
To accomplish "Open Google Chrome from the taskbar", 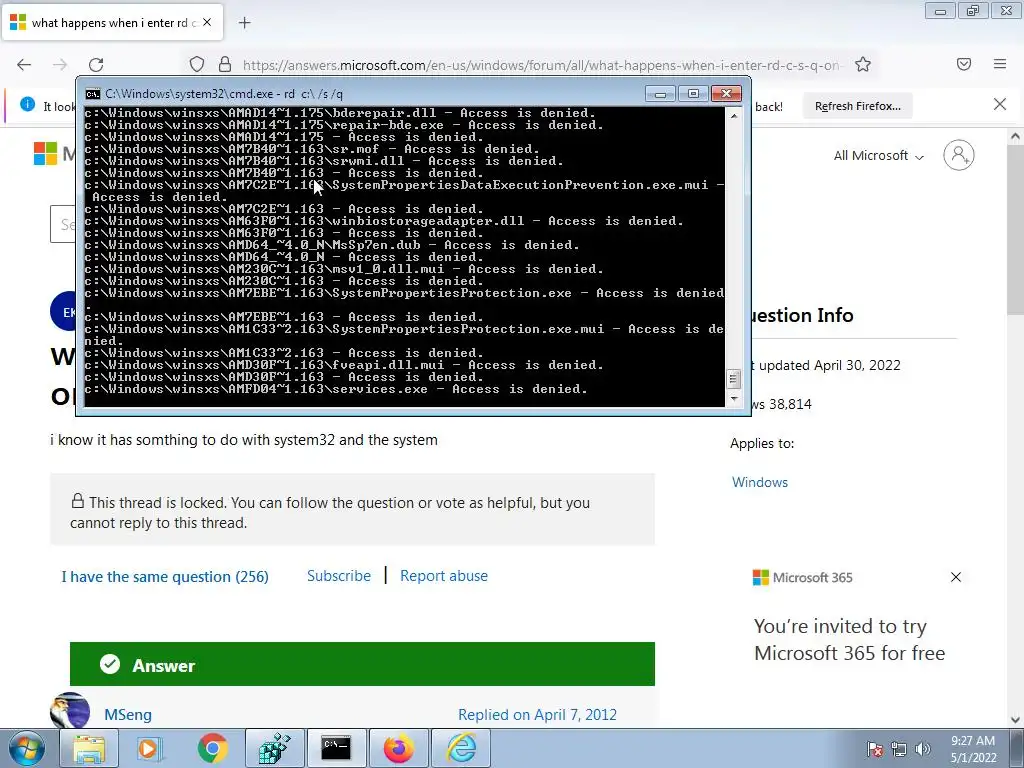I will tap(212, 748).
